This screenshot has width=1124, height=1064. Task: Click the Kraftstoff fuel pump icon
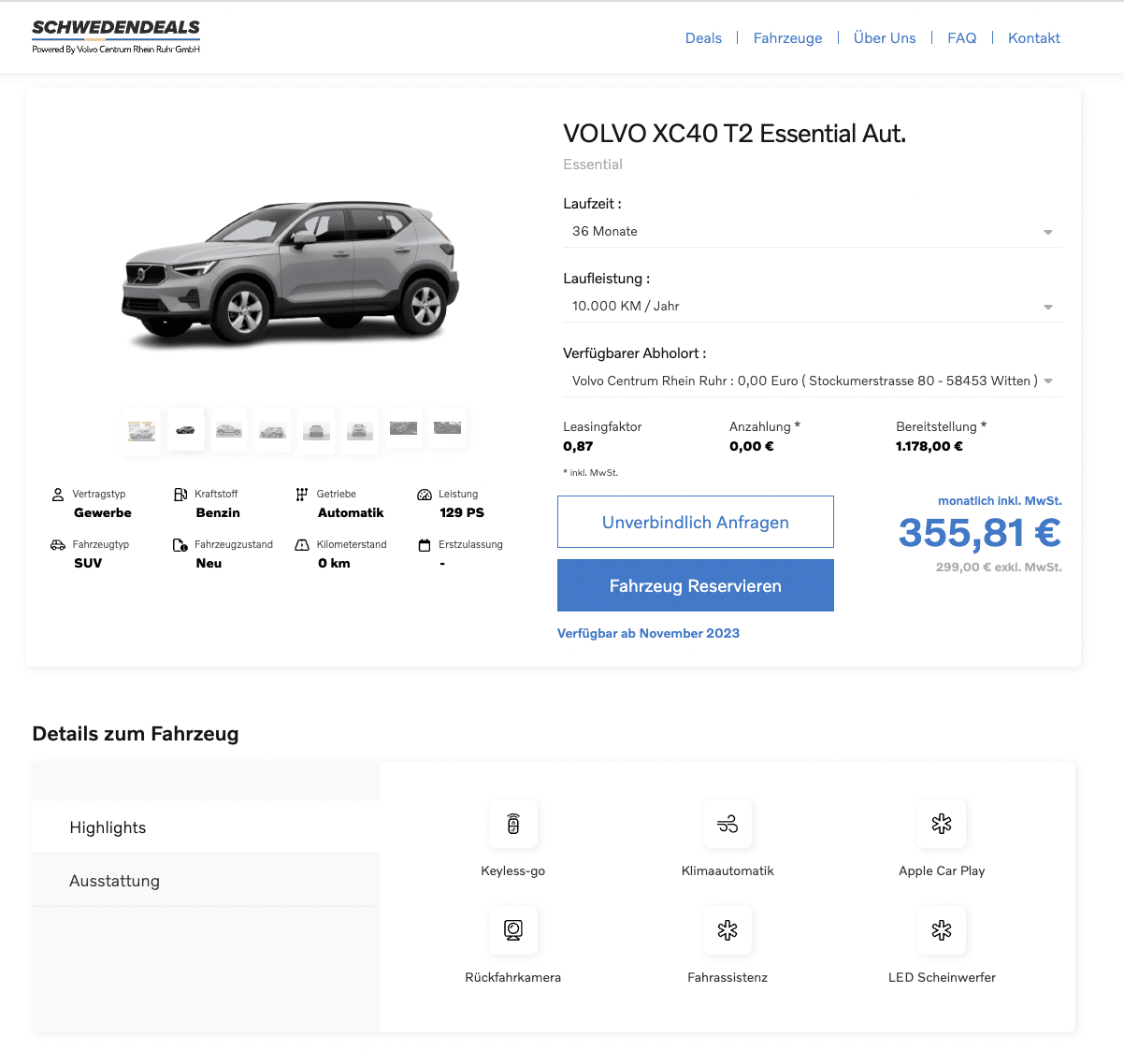pyautogui.click(x=180, y=495)
